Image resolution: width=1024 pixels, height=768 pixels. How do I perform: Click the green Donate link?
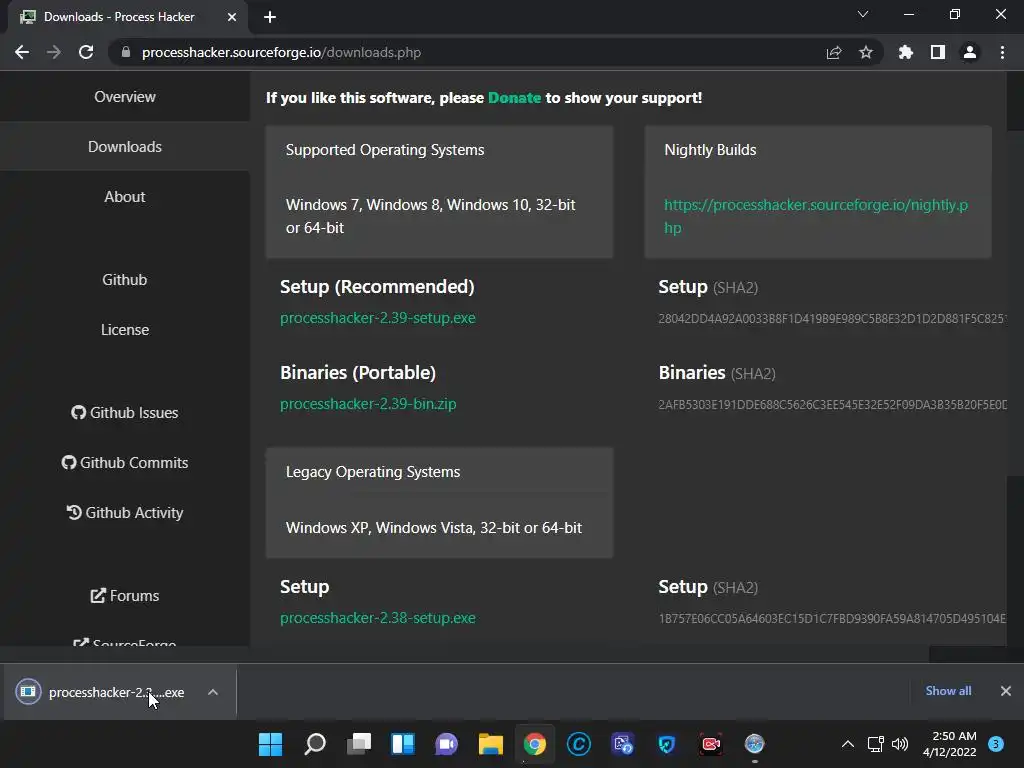click(x=514, y=98)
